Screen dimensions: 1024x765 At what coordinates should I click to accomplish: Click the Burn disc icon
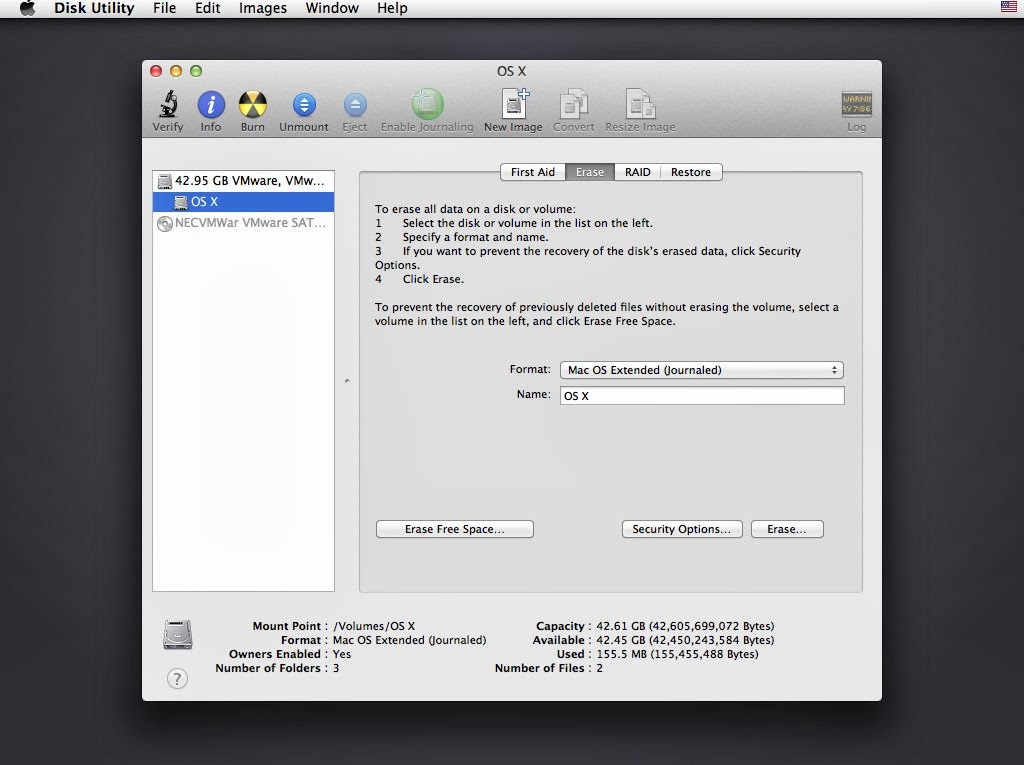[x=253, y=105]
